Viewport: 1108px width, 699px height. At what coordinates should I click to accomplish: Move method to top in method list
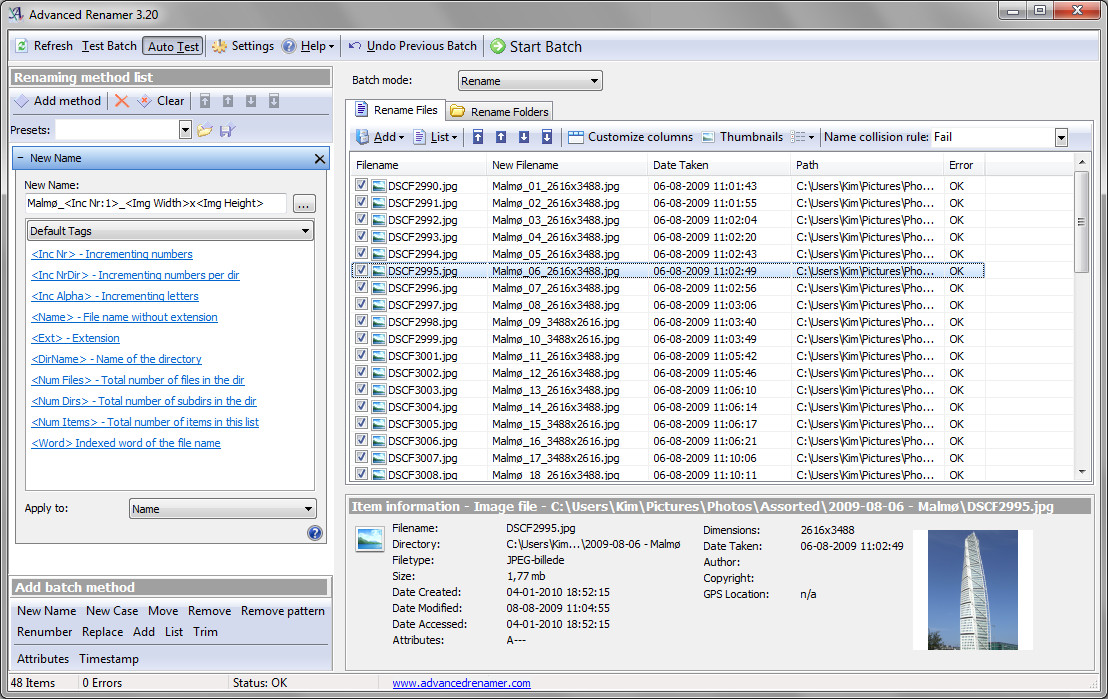(x=205, y=101)
